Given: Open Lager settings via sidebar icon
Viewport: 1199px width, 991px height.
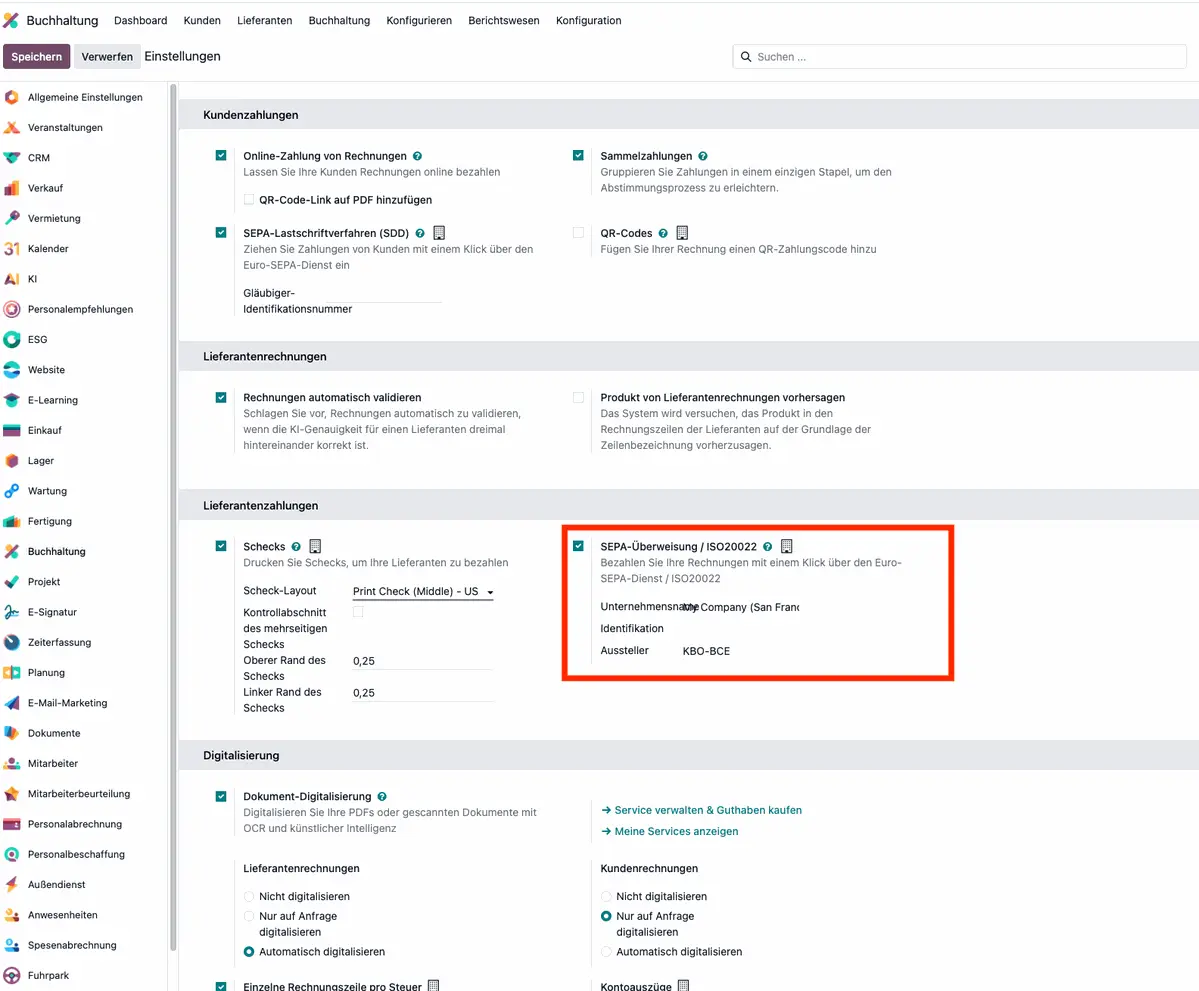Looking at the screenshot, I should coord(42,460).
